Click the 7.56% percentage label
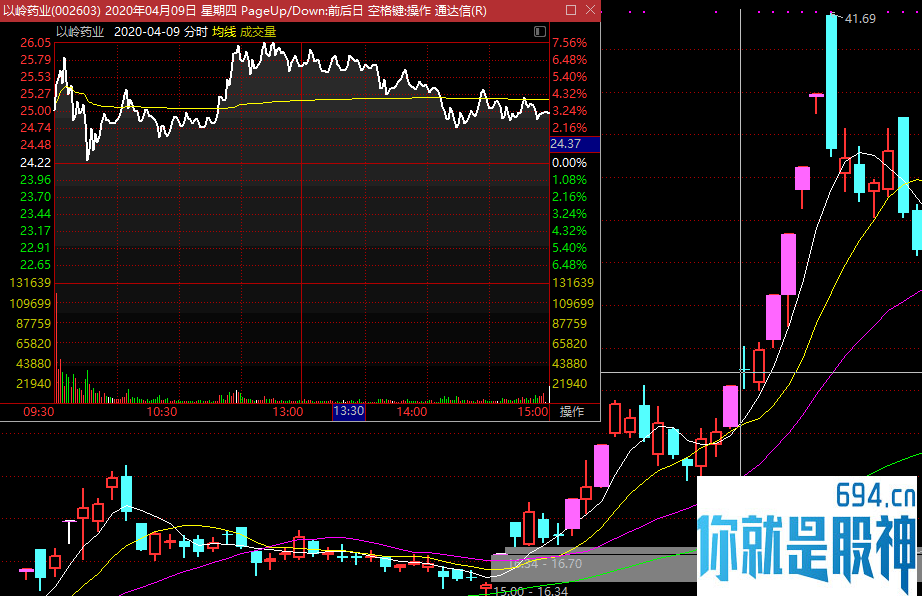Image resolution: width=922 pixels, height=596 pixels. coord(569,43)
